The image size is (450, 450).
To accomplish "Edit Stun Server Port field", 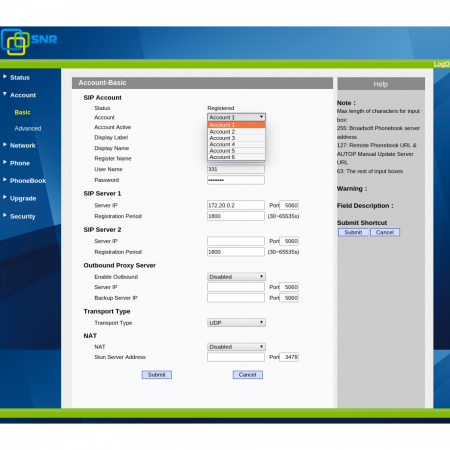I will coord(289,357).
